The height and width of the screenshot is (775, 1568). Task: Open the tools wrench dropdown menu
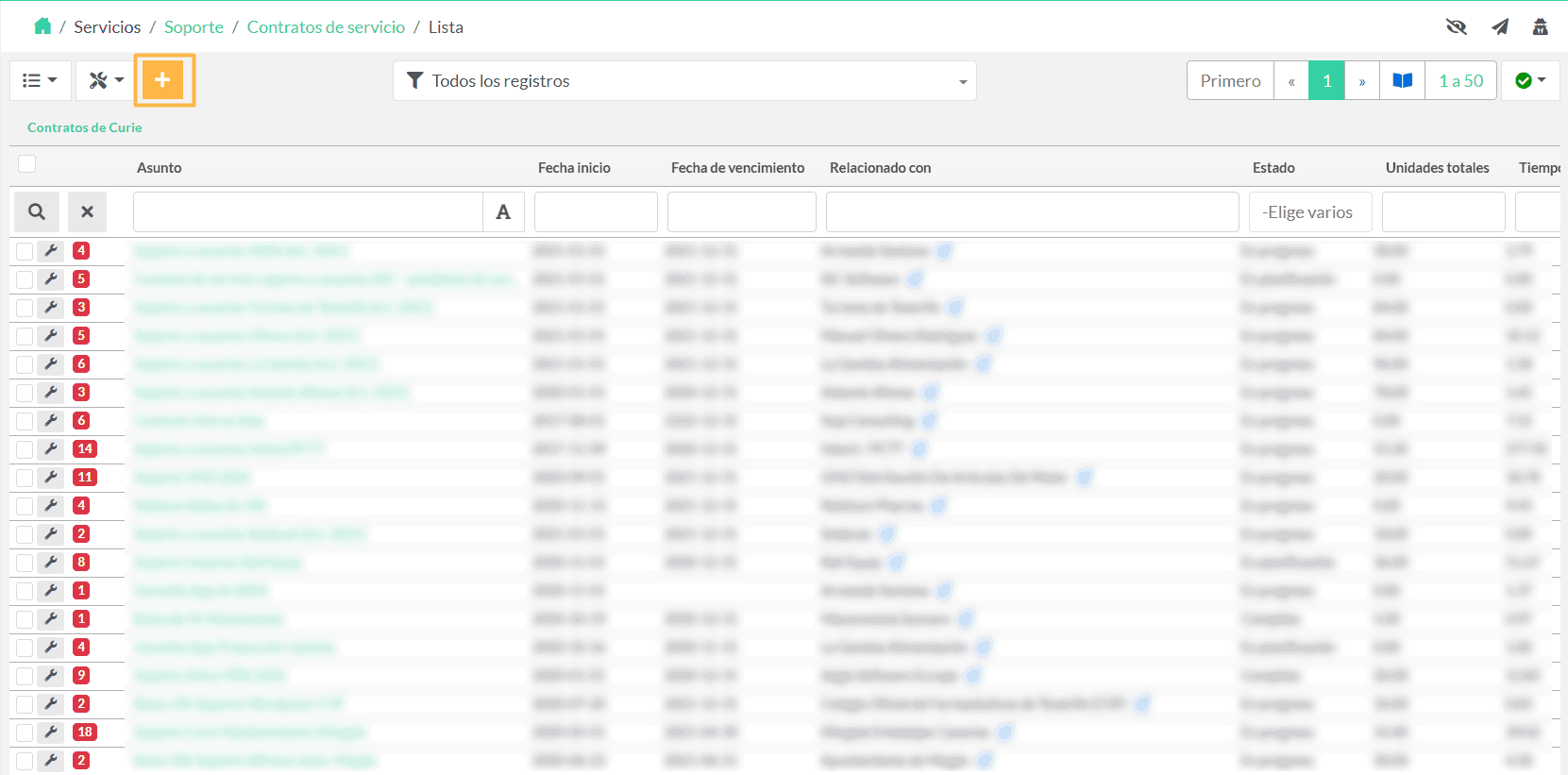[x=106, y=80]
